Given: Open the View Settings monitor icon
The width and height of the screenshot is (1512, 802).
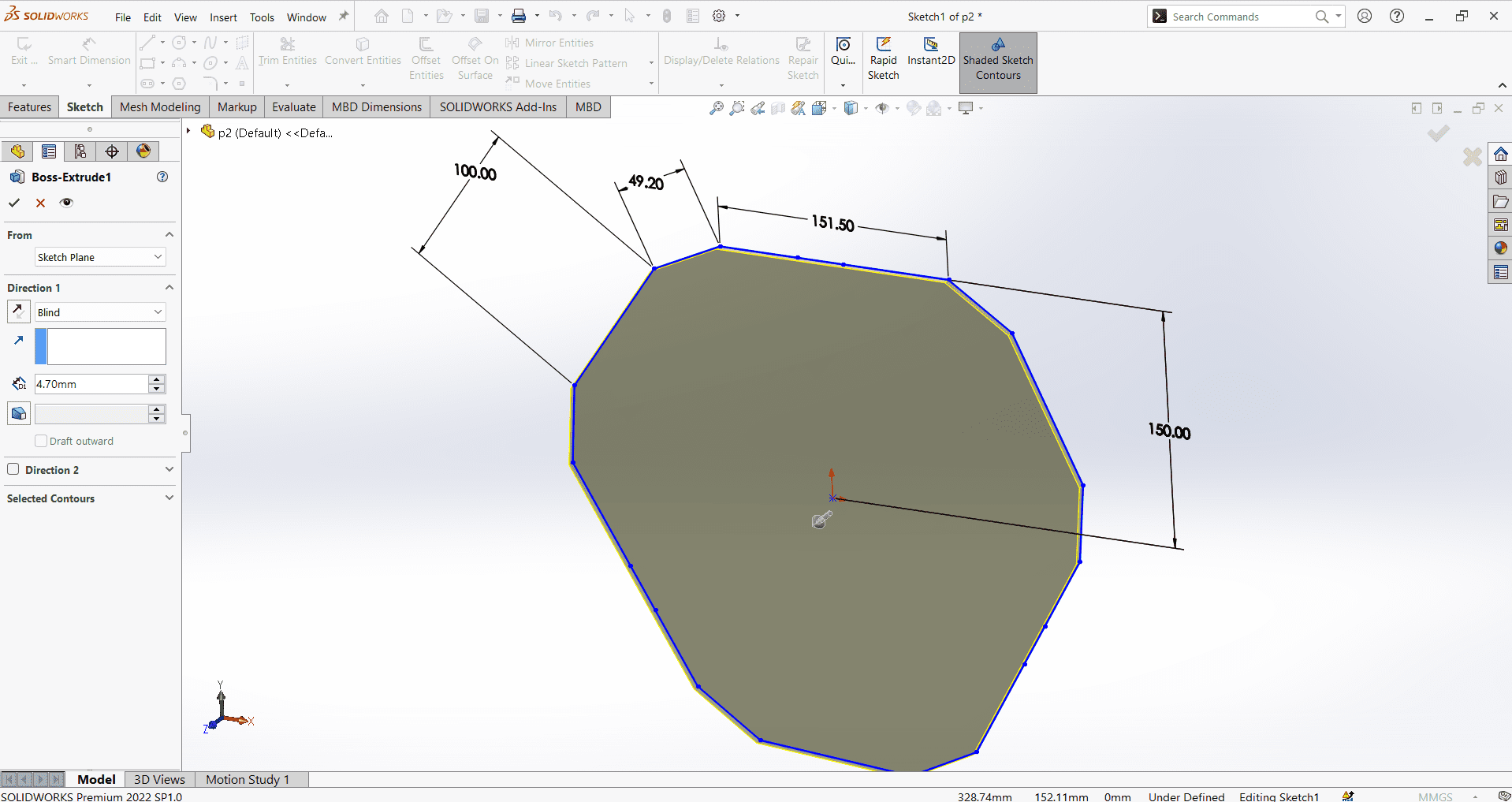Looking at the screenshot, I should (x=966, y=108).
